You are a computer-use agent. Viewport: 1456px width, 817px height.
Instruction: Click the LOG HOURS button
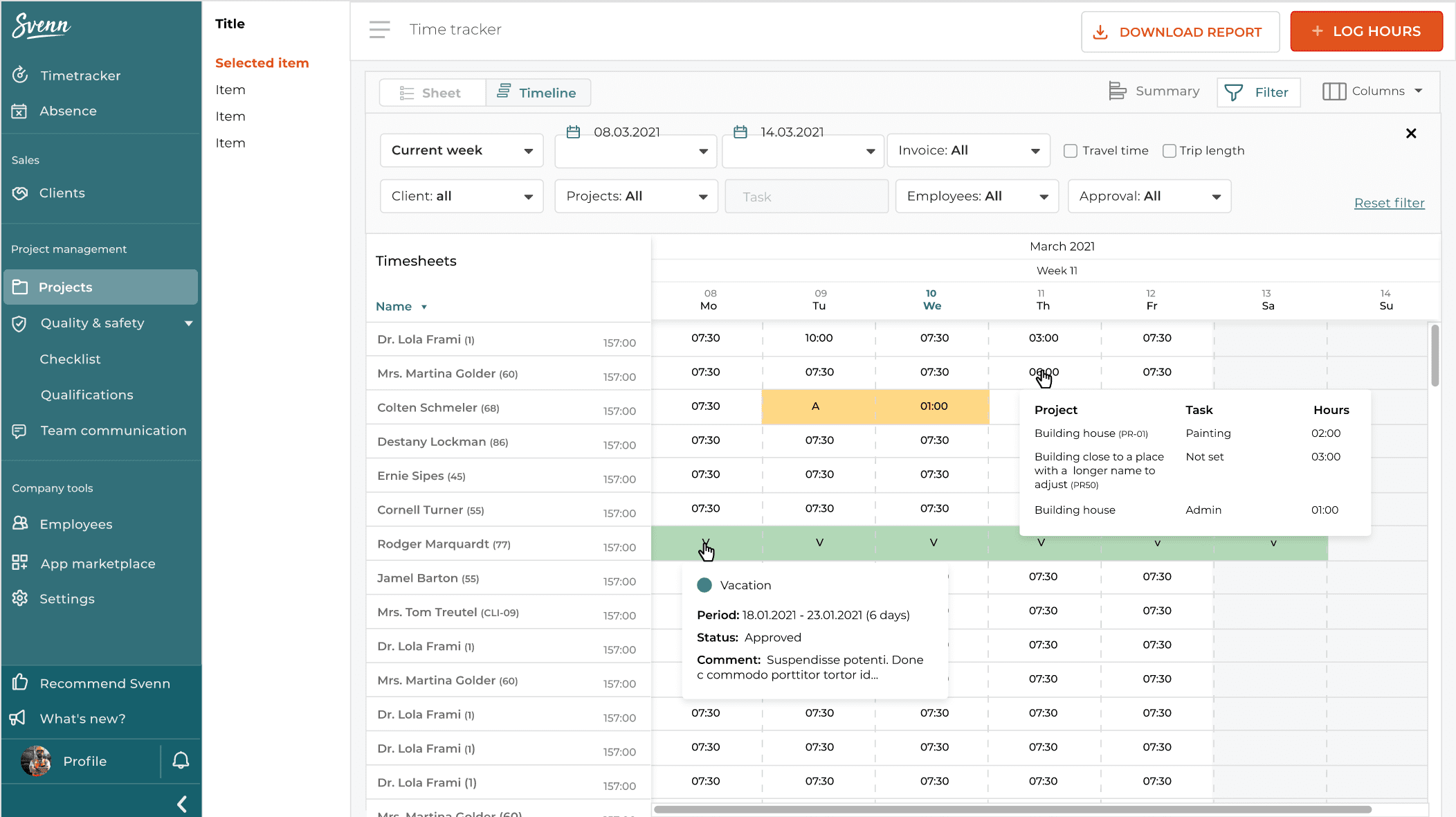pos(1366,31)
